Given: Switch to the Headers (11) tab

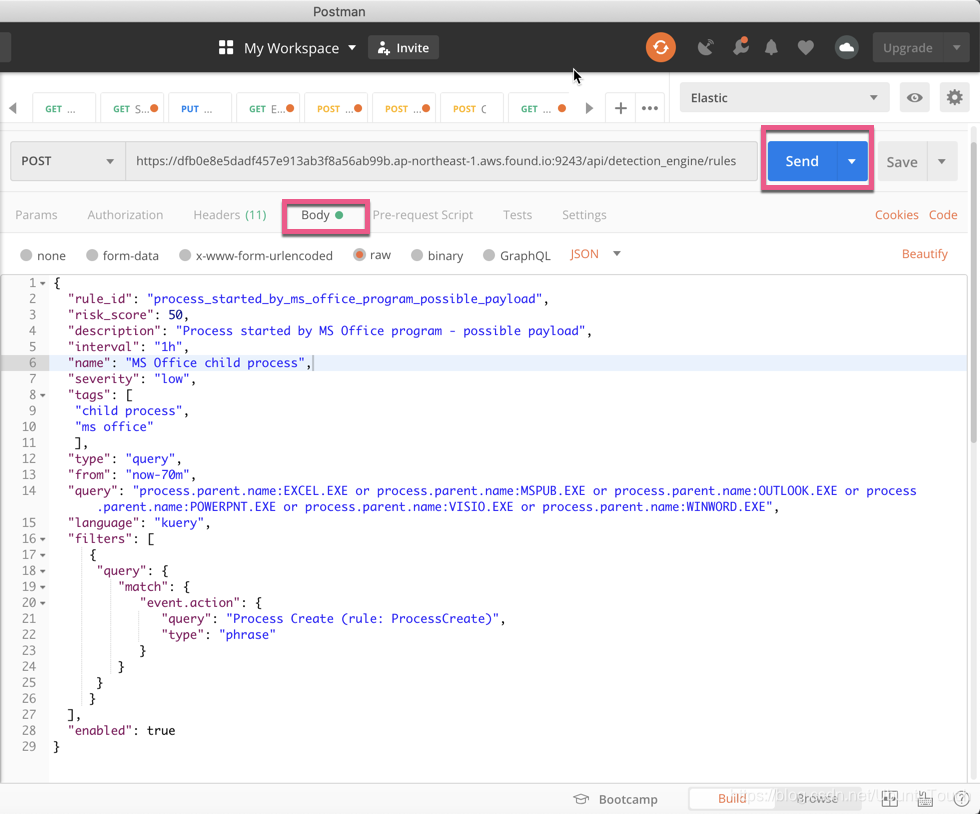Looking at the screenshot, I should (229, 214).
